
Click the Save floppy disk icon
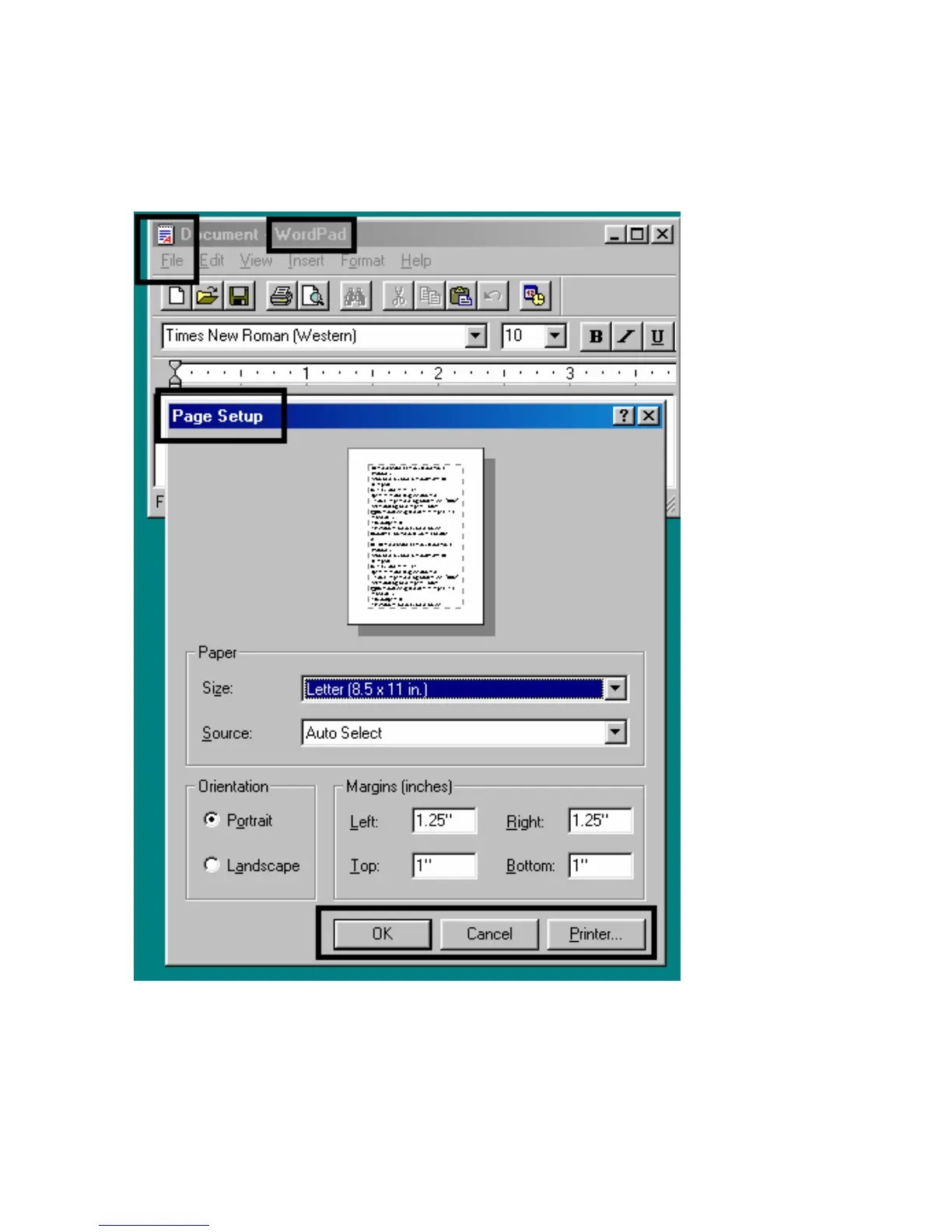pos(239,296)
